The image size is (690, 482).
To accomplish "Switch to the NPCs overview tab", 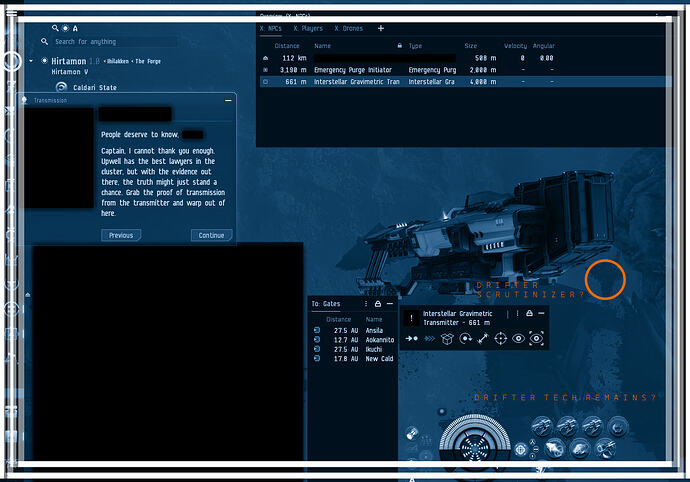I will pos(271,28).
